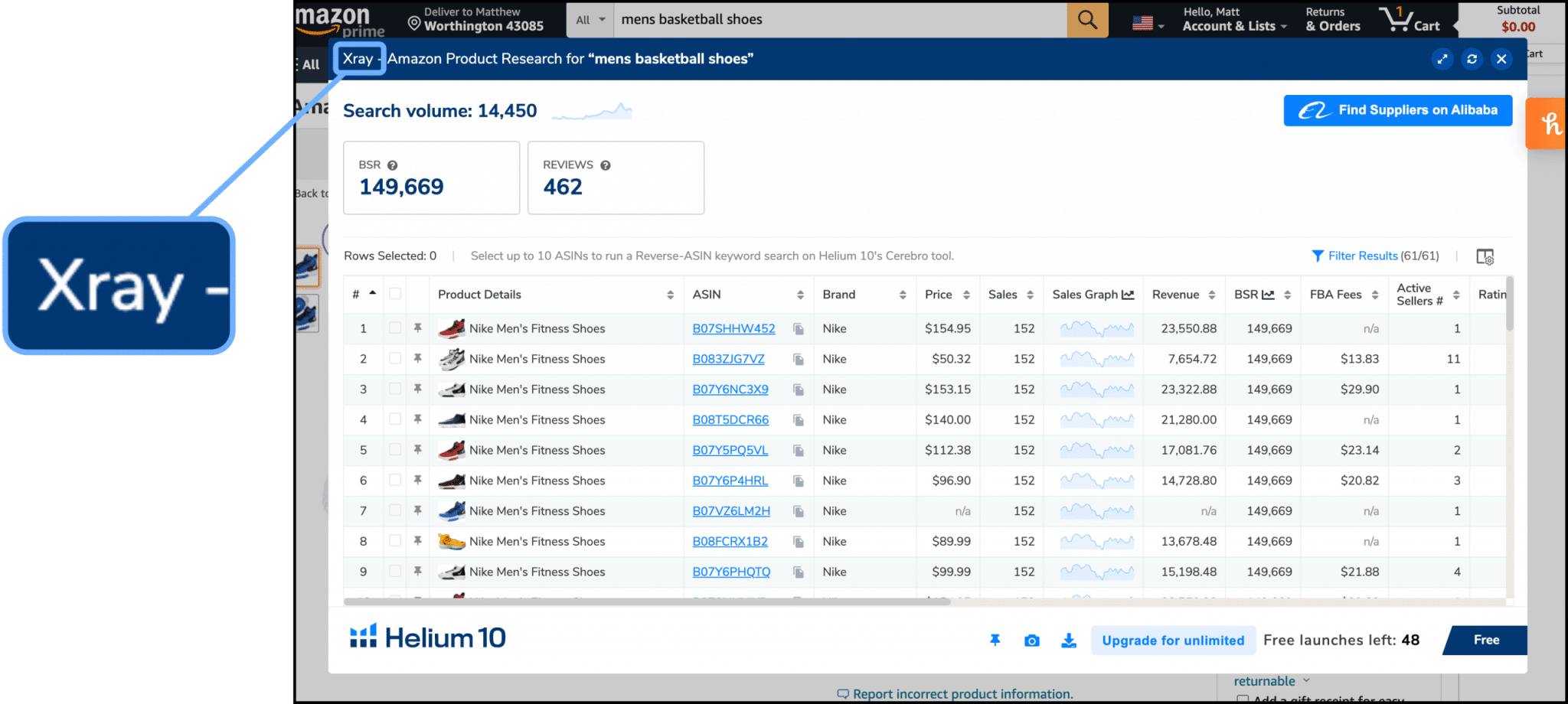Click Find Suppliers on Alibaba button
The height and width of the screenshot is (704, 1568).
[x=1397, y=110]
